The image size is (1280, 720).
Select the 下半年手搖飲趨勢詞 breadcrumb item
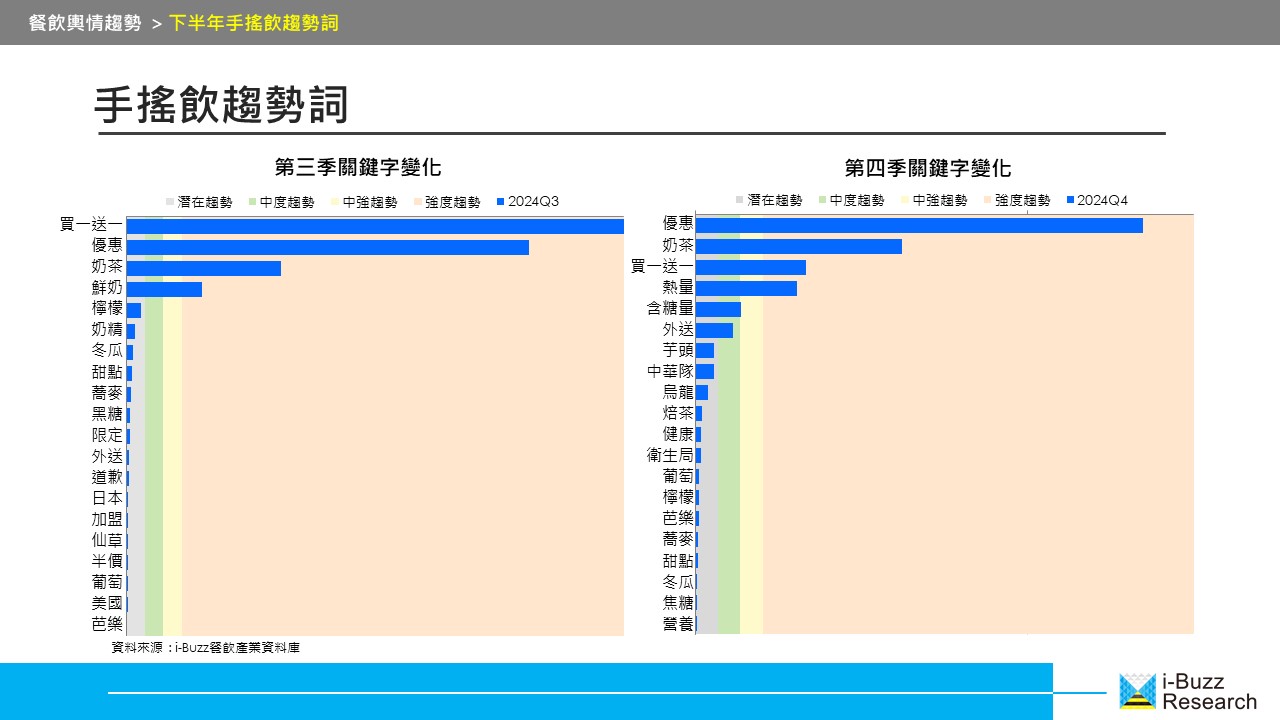click(x=254, y=22)
